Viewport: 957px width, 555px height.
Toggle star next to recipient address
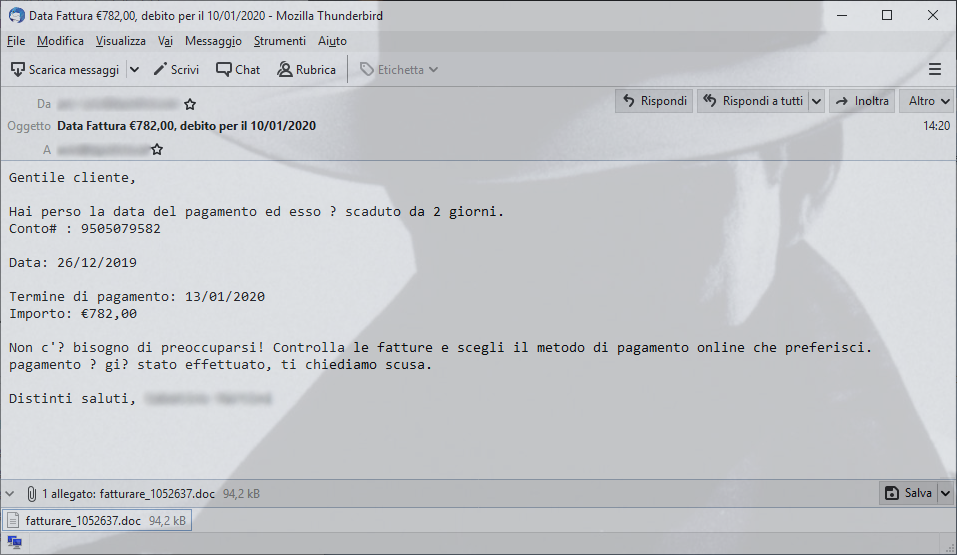157,149
